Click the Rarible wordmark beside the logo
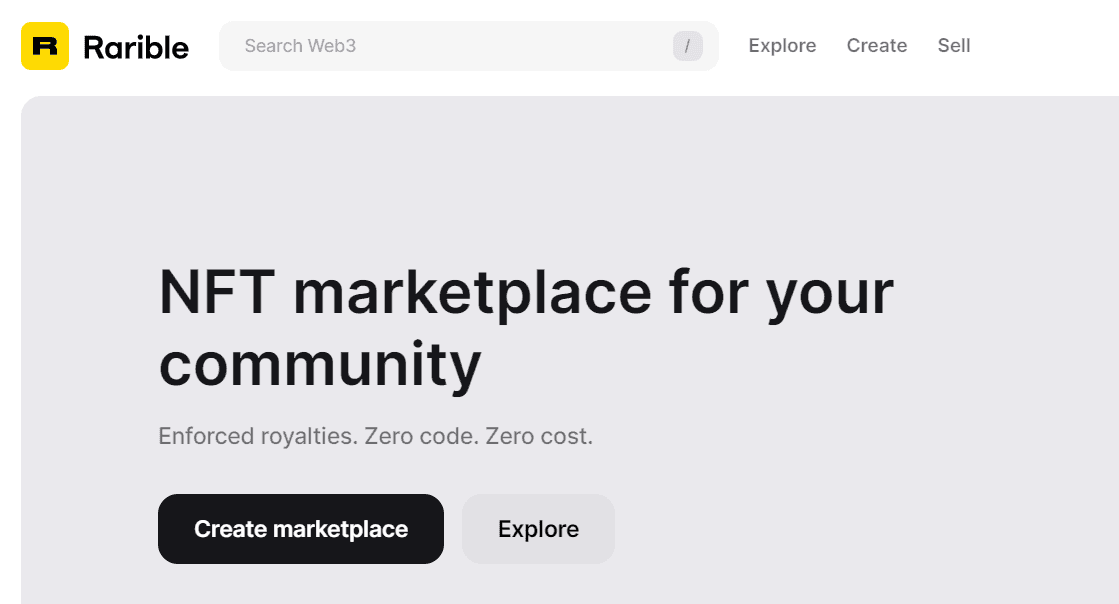 pyautogui.click(x=136, y=46)
